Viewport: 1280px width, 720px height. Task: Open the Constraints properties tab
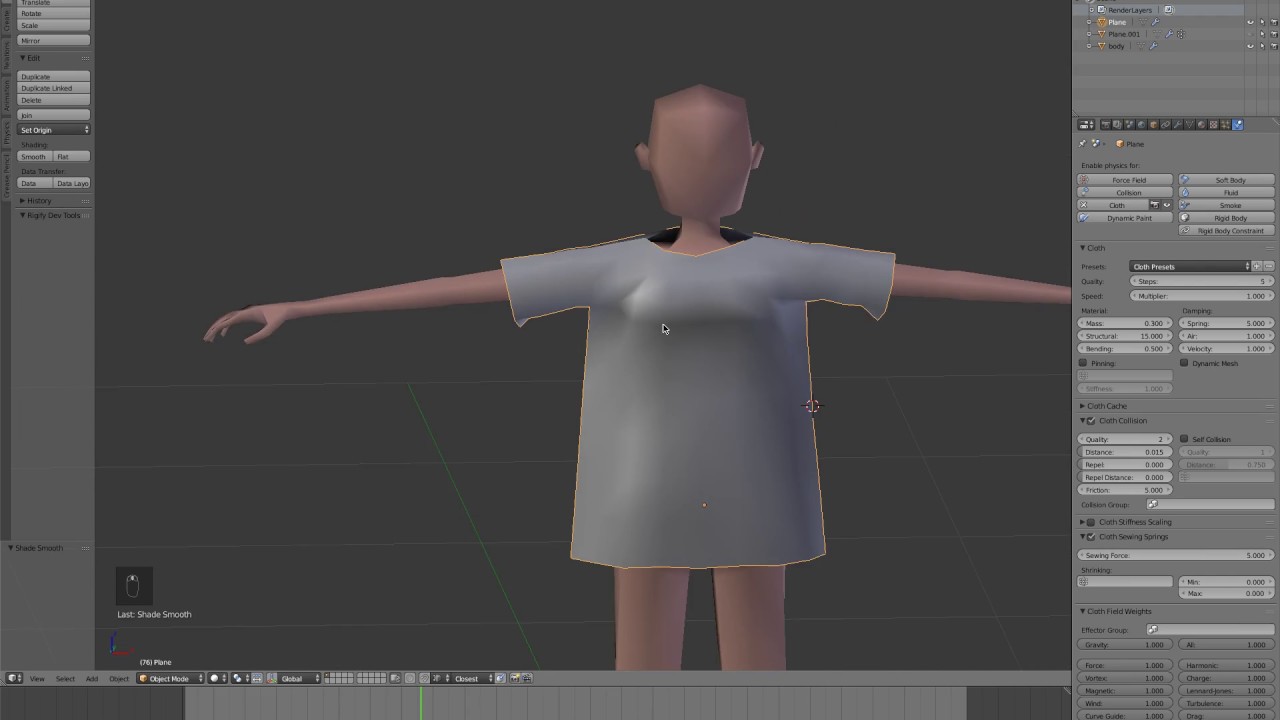tap(1165, 125)
